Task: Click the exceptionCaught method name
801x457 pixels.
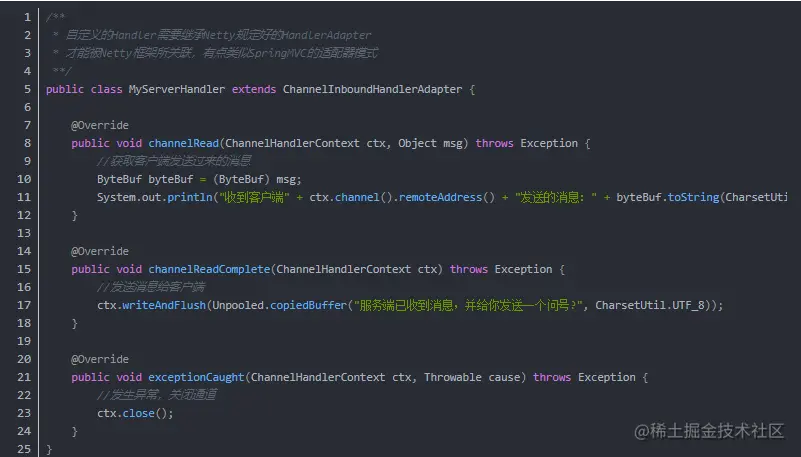Action: pos(196,377)
